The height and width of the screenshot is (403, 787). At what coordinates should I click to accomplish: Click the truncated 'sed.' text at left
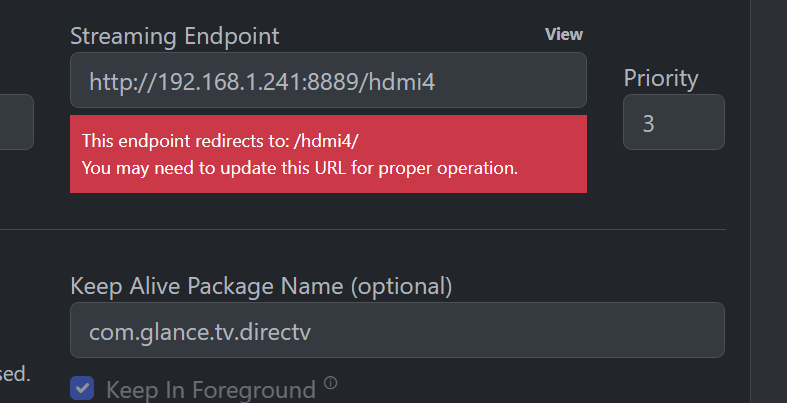[15, 375]
